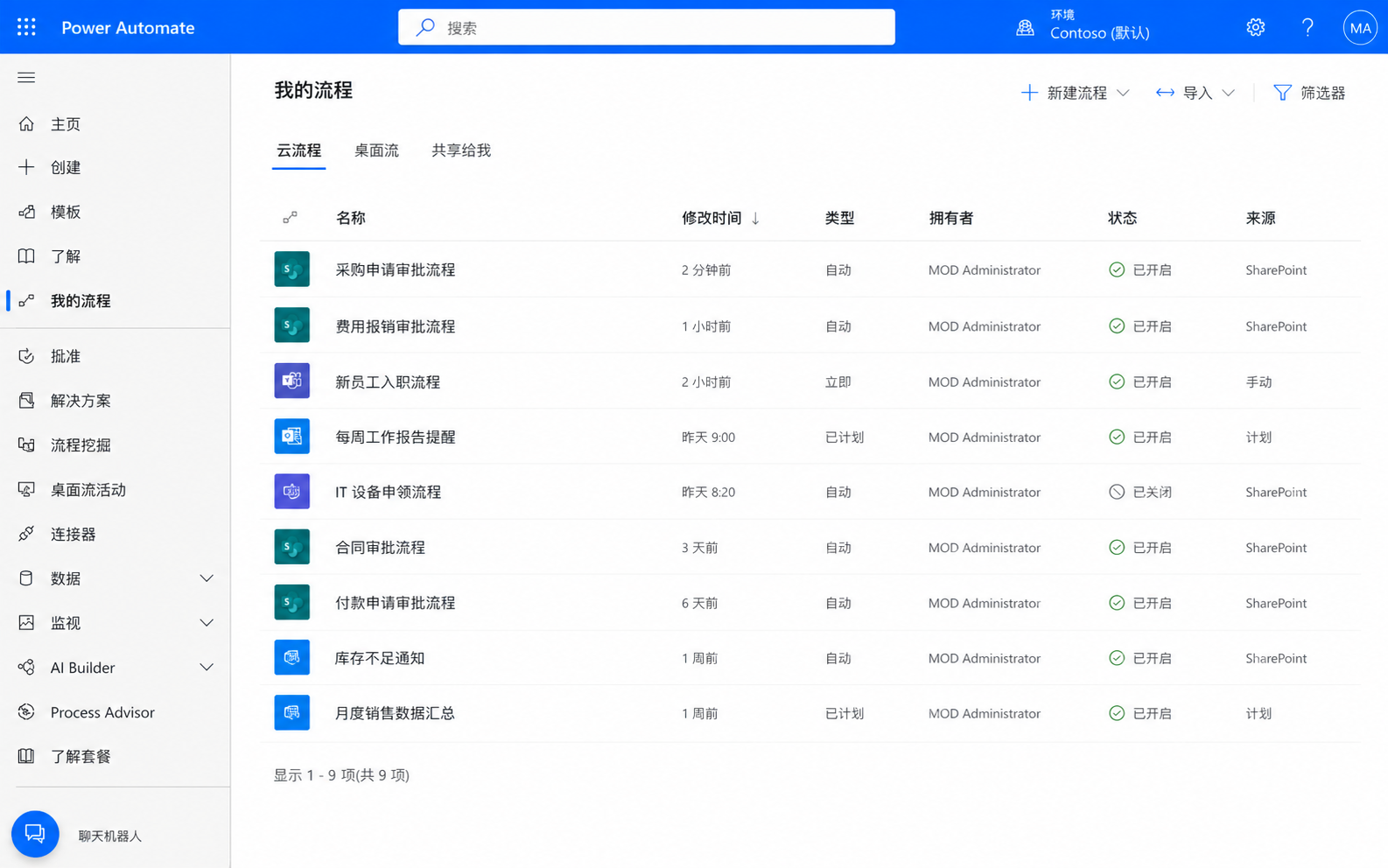Click the 筛选器 filter funnel icon
Screen dimensions: 1388x868
click(x=1282, y=93)
